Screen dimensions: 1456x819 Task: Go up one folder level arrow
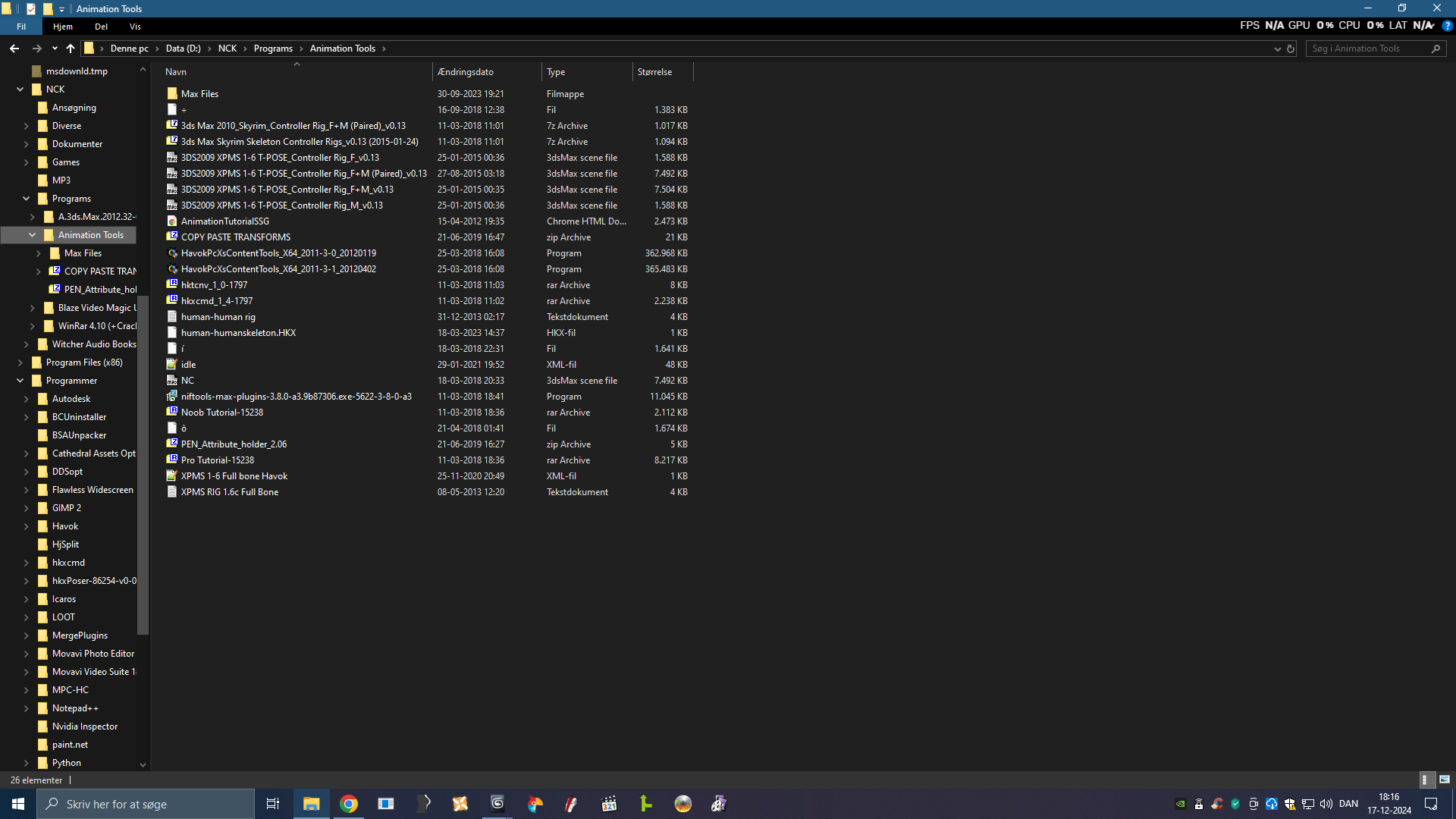71,49
